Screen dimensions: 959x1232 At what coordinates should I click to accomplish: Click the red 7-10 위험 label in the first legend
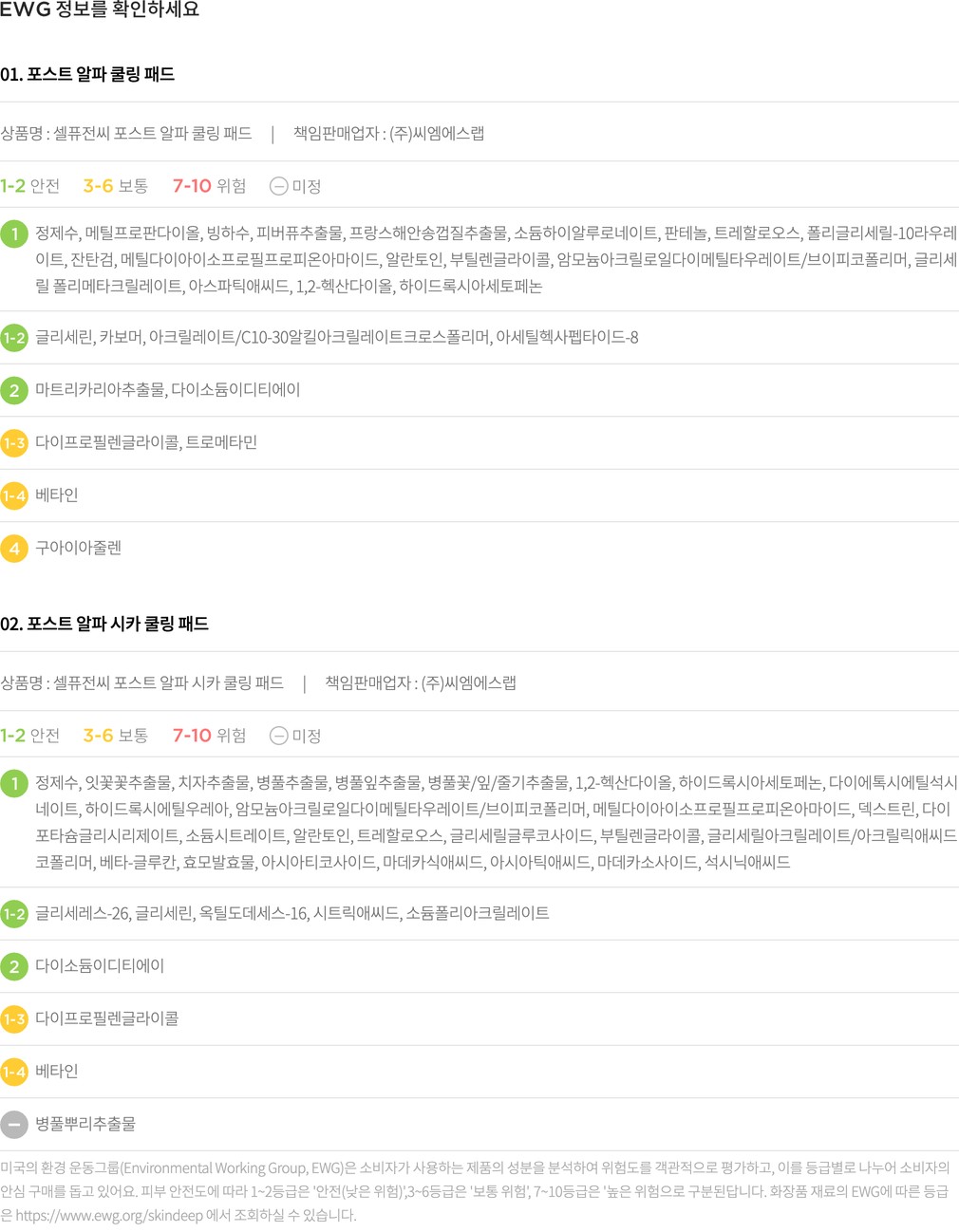[209, 186]
